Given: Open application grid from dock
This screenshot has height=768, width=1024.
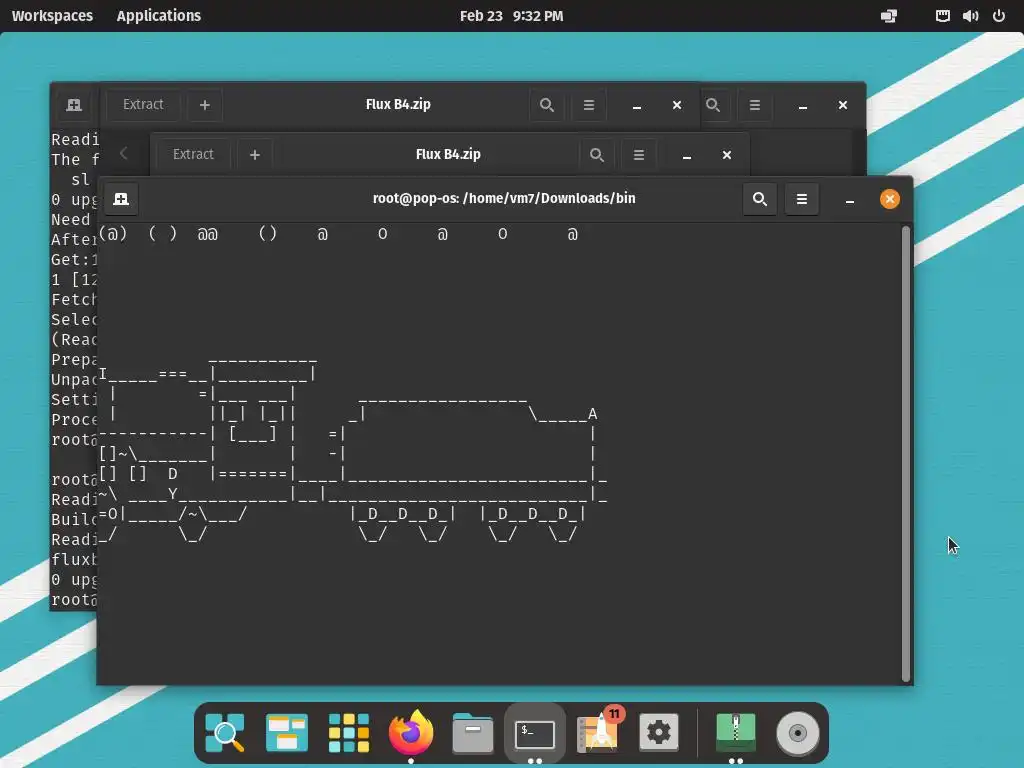Looking at the screenshot, I should point(349,733).
